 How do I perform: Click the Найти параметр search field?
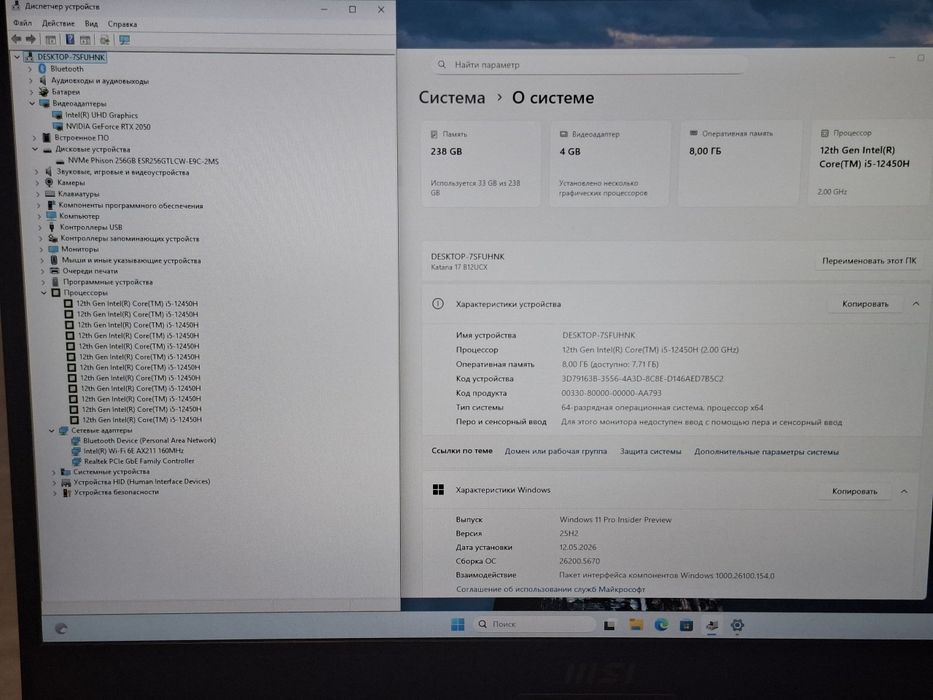tap(588, 64)
